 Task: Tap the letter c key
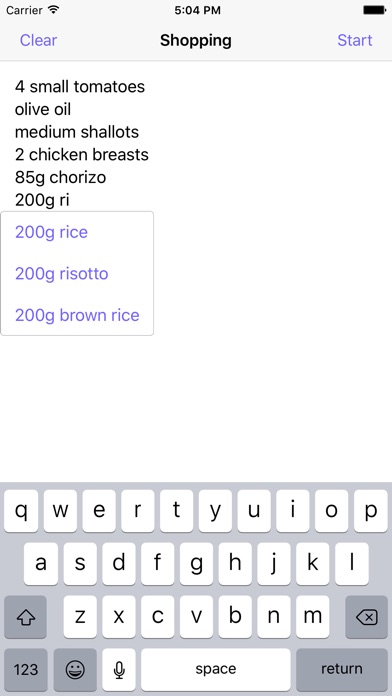coord(157,617)
